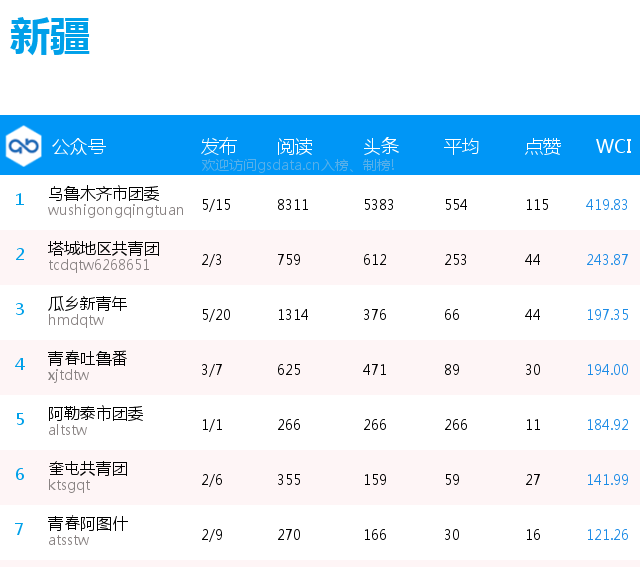Click publish value 3/7
This screenshot has width=640, height=567.
pyautogui.click(x=212, y=370)
